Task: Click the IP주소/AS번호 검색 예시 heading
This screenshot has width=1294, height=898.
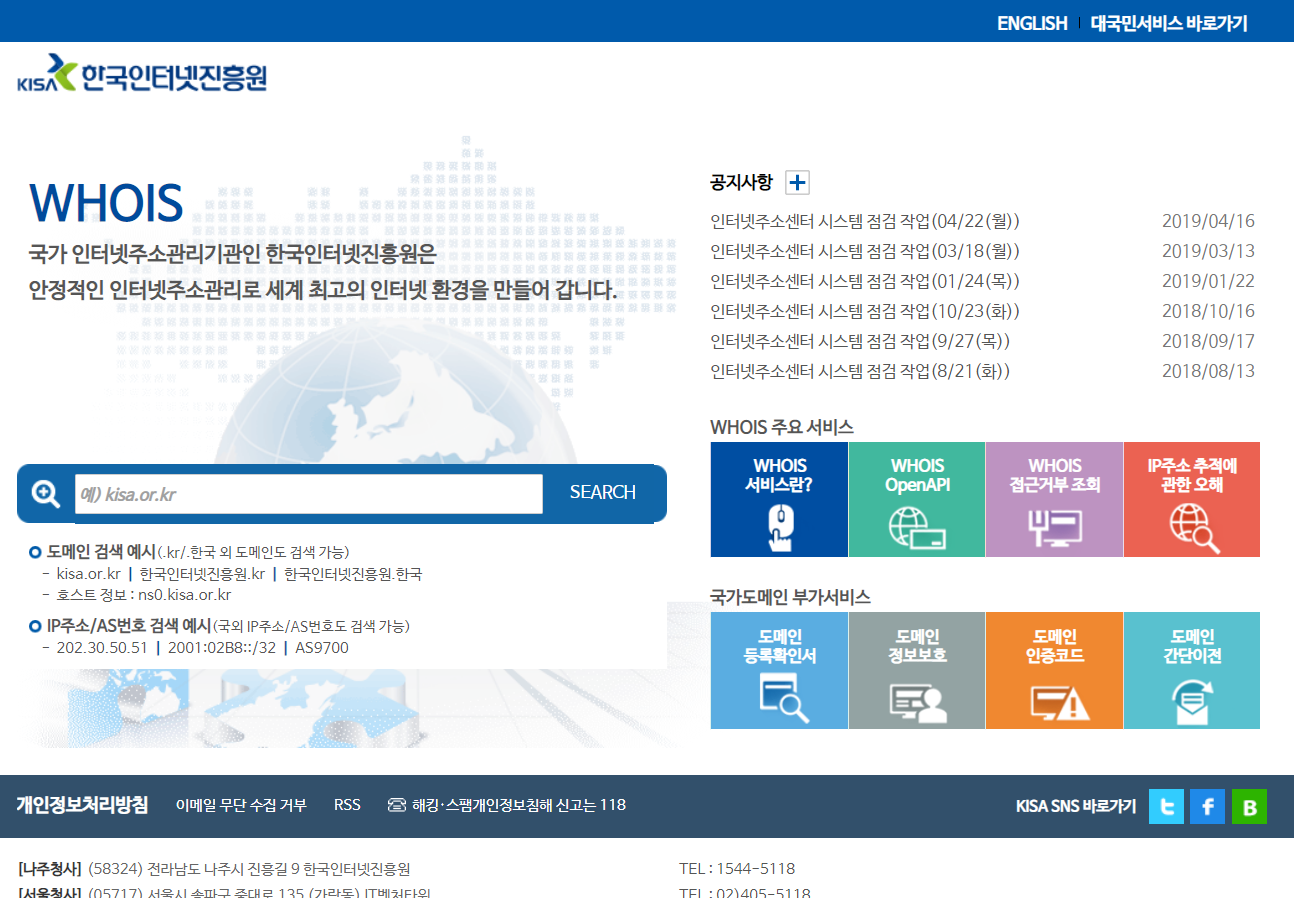Action: click(x=128, y=626)
